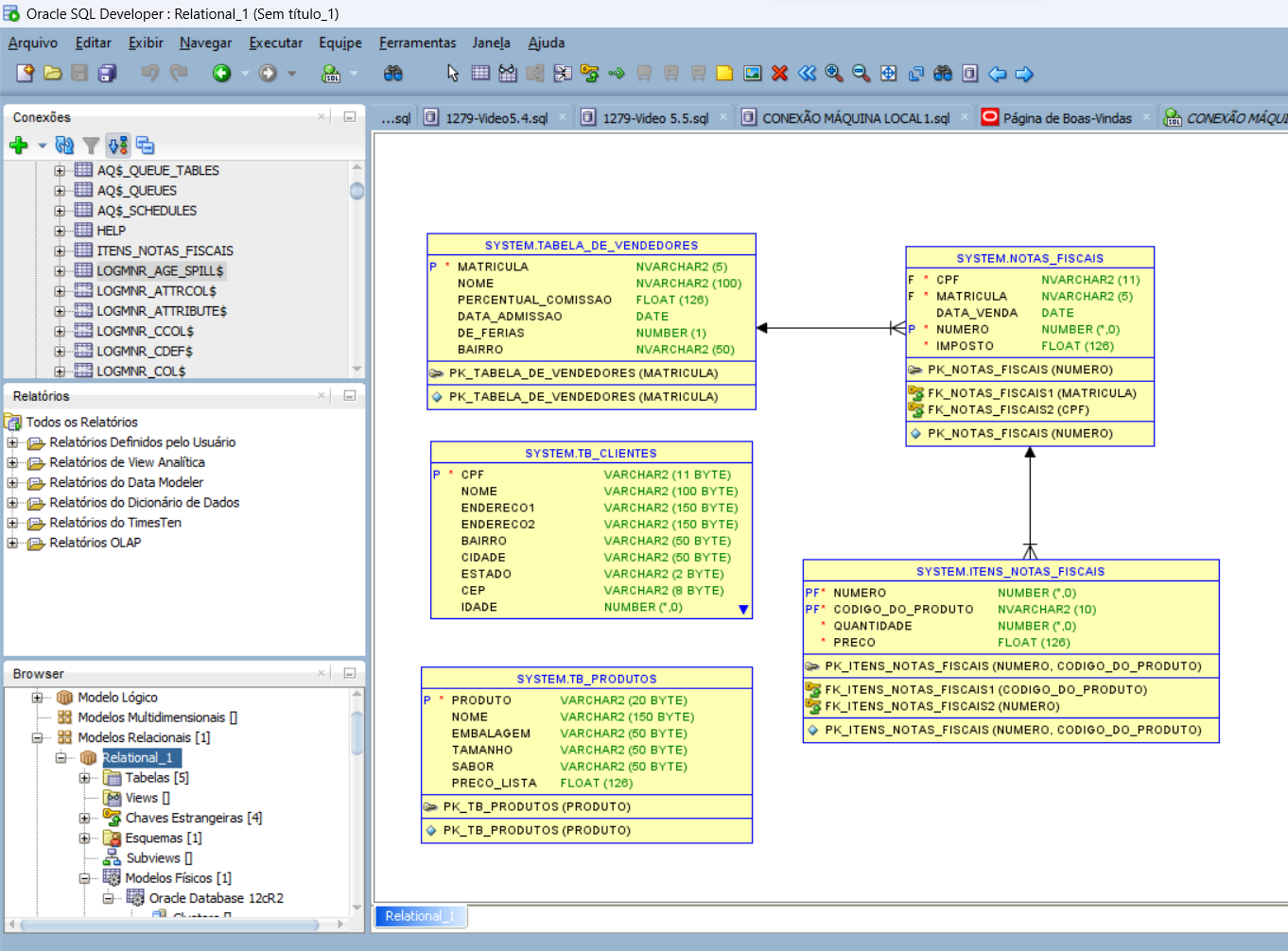Click the New file toolbar icon

(26, 73)
